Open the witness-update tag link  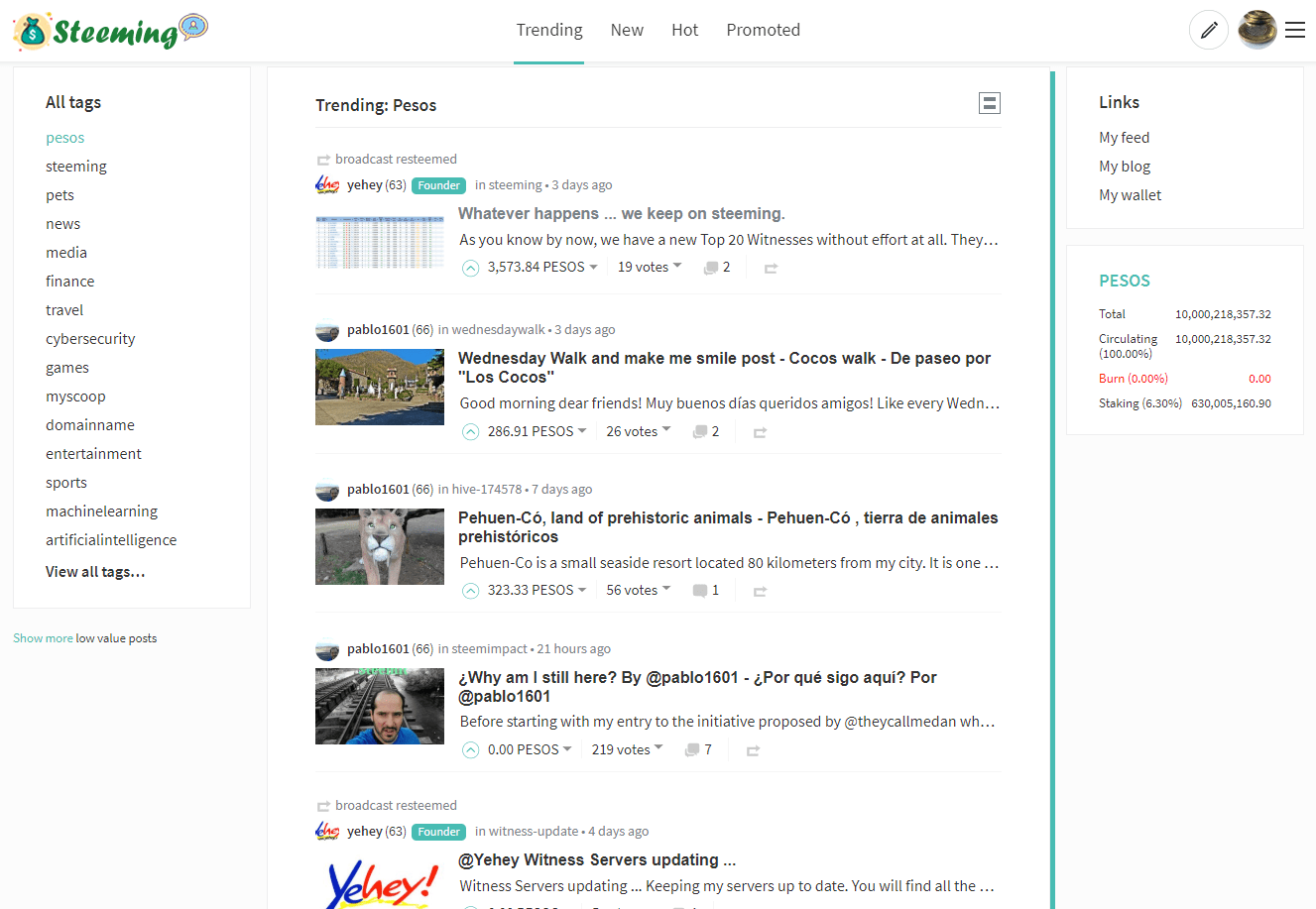[534, 832]
